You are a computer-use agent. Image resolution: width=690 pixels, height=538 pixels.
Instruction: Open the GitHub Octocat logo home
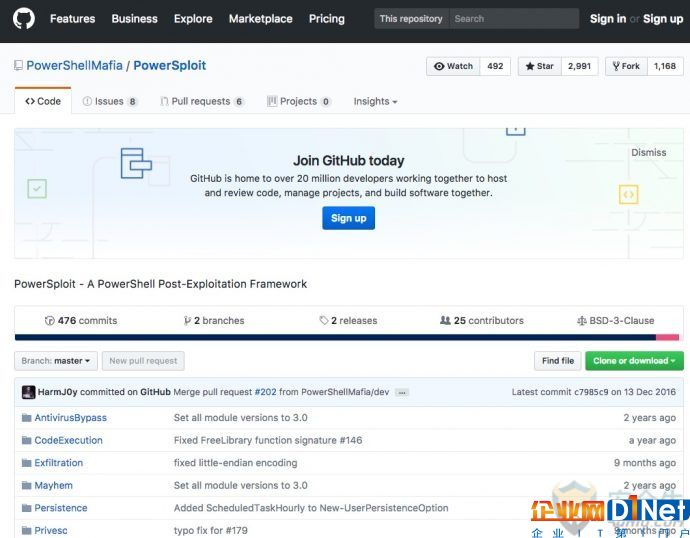coord(24,19)
